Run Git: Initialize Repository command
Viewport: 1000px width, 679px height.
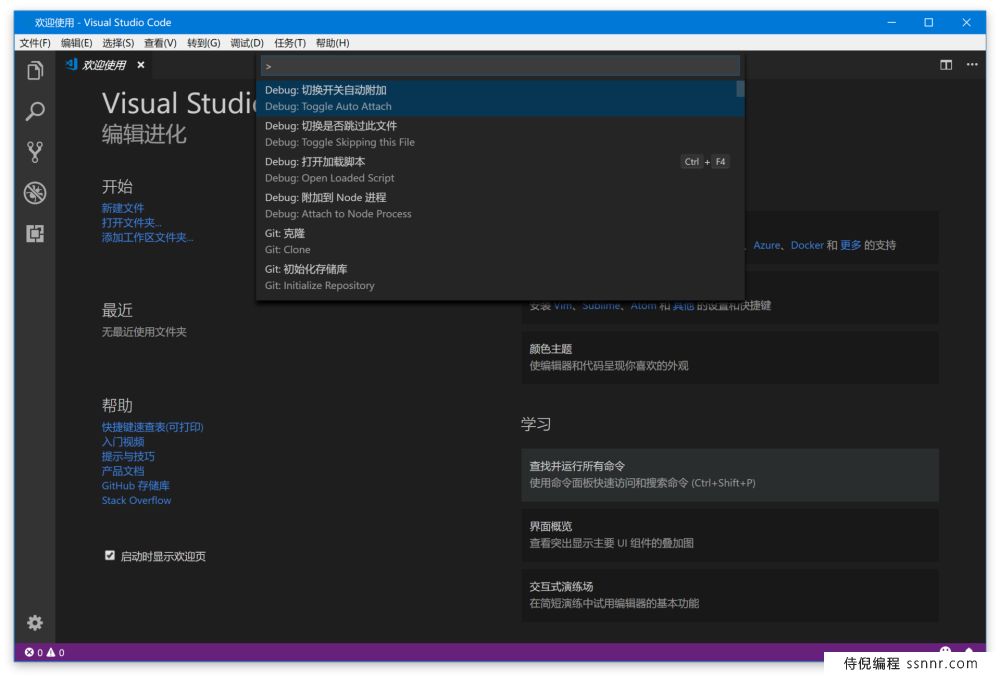pos(500,277)
